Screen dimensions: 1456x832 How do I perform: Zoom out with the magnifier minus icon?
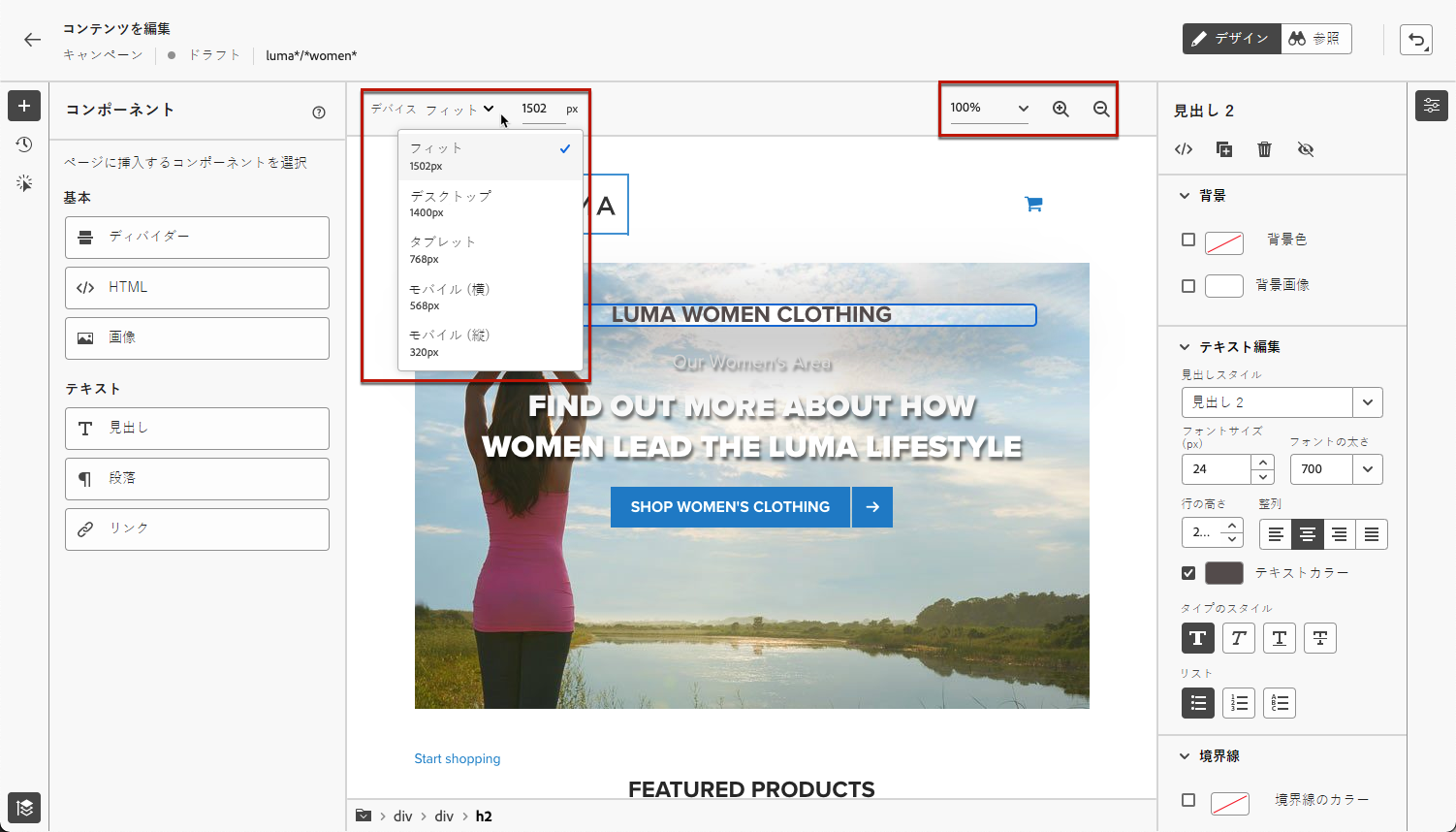coord(1101,109)
